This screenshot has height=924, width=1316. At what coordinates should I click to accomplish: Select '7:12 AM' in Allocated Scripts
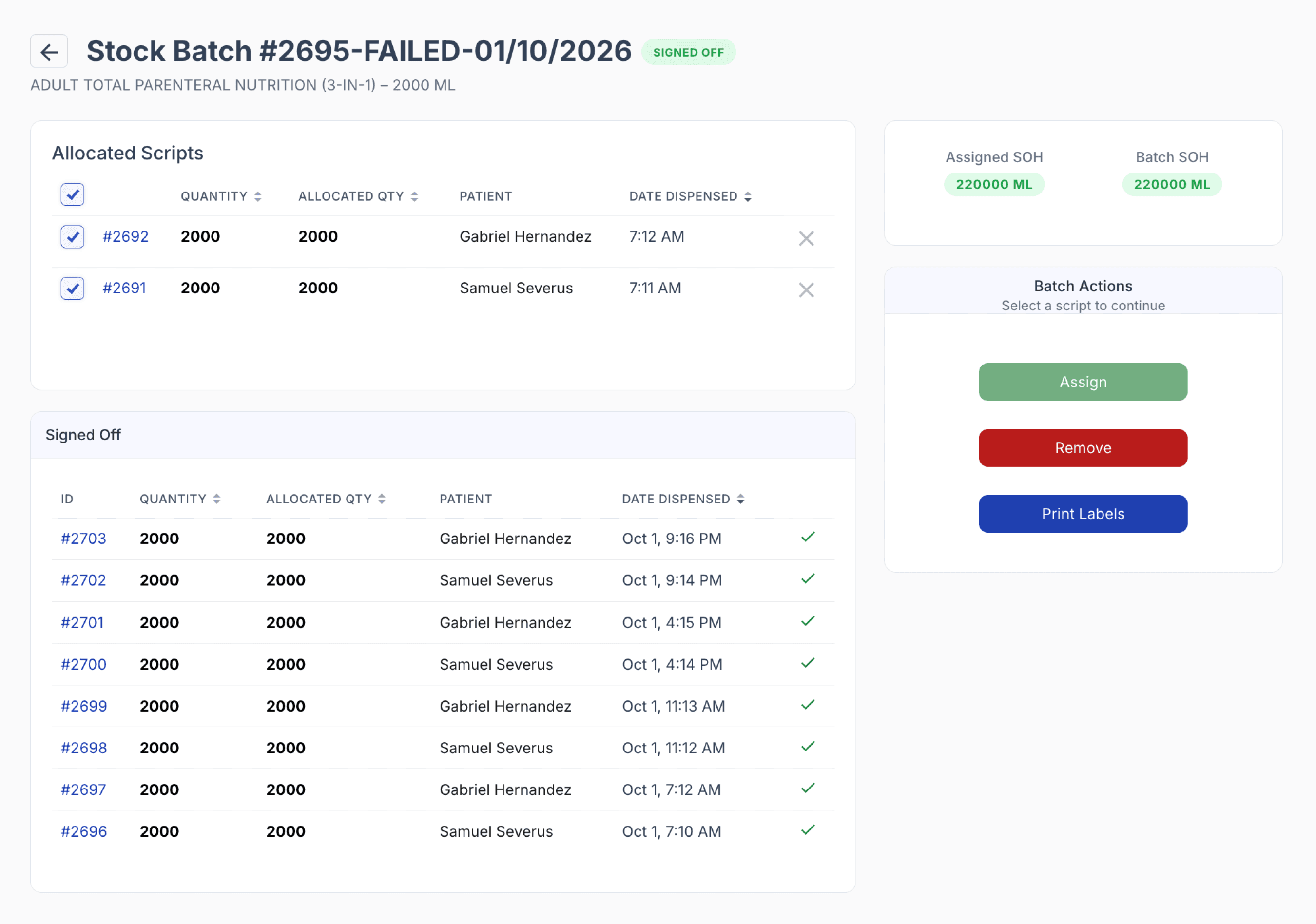tap(657, 237)
